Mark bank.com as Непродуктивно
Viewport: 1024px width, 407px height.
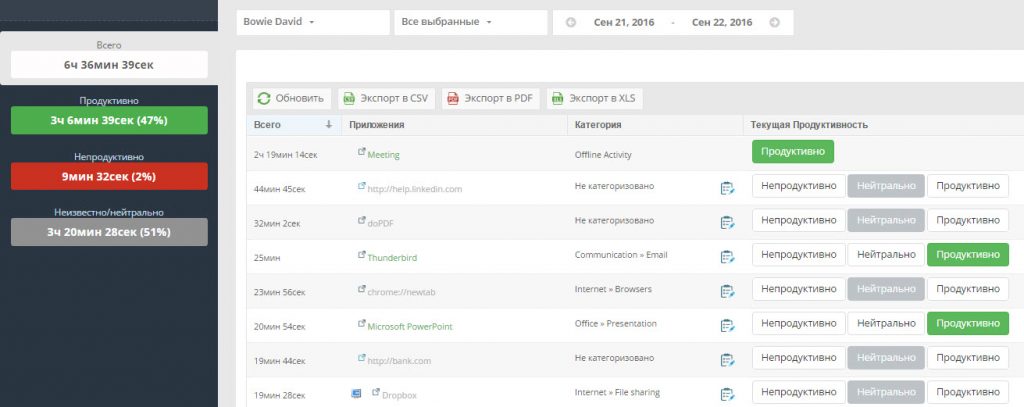tap(799, 358)
